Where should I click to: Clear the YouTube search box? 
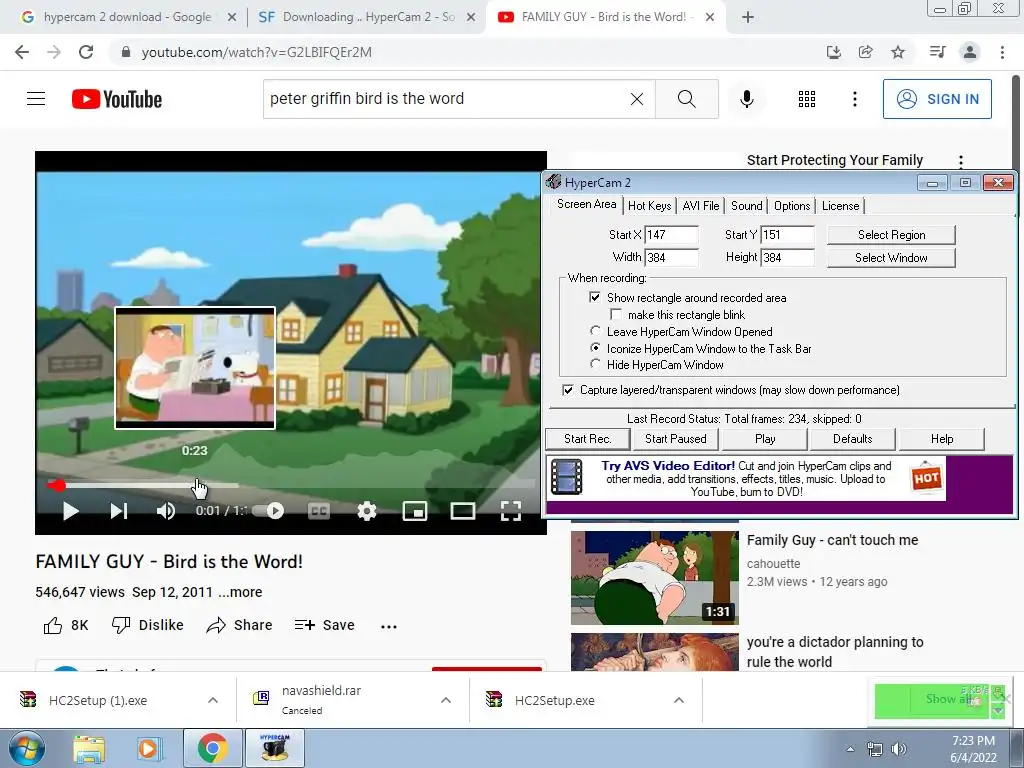[x=637, y=99]
